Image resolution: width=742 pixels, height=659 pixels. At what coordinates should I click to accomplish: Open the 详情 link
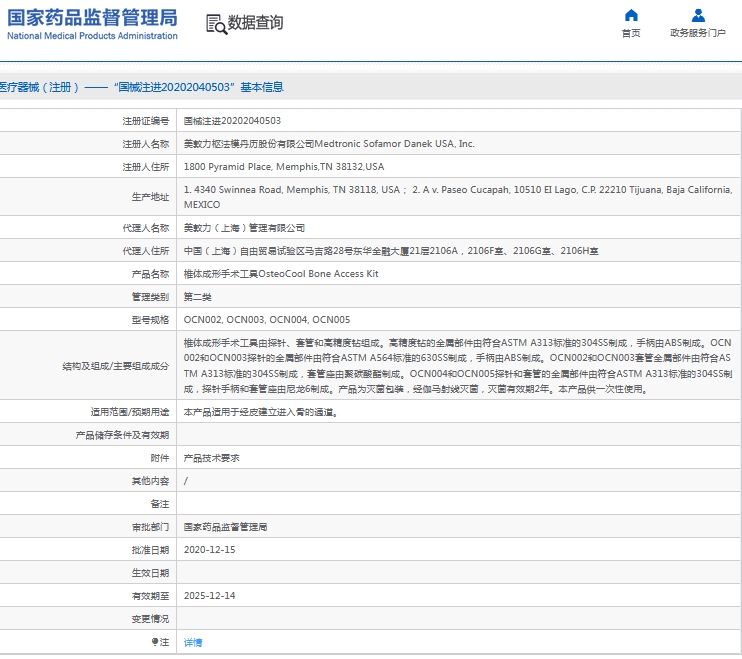click(x=193, y=642)
